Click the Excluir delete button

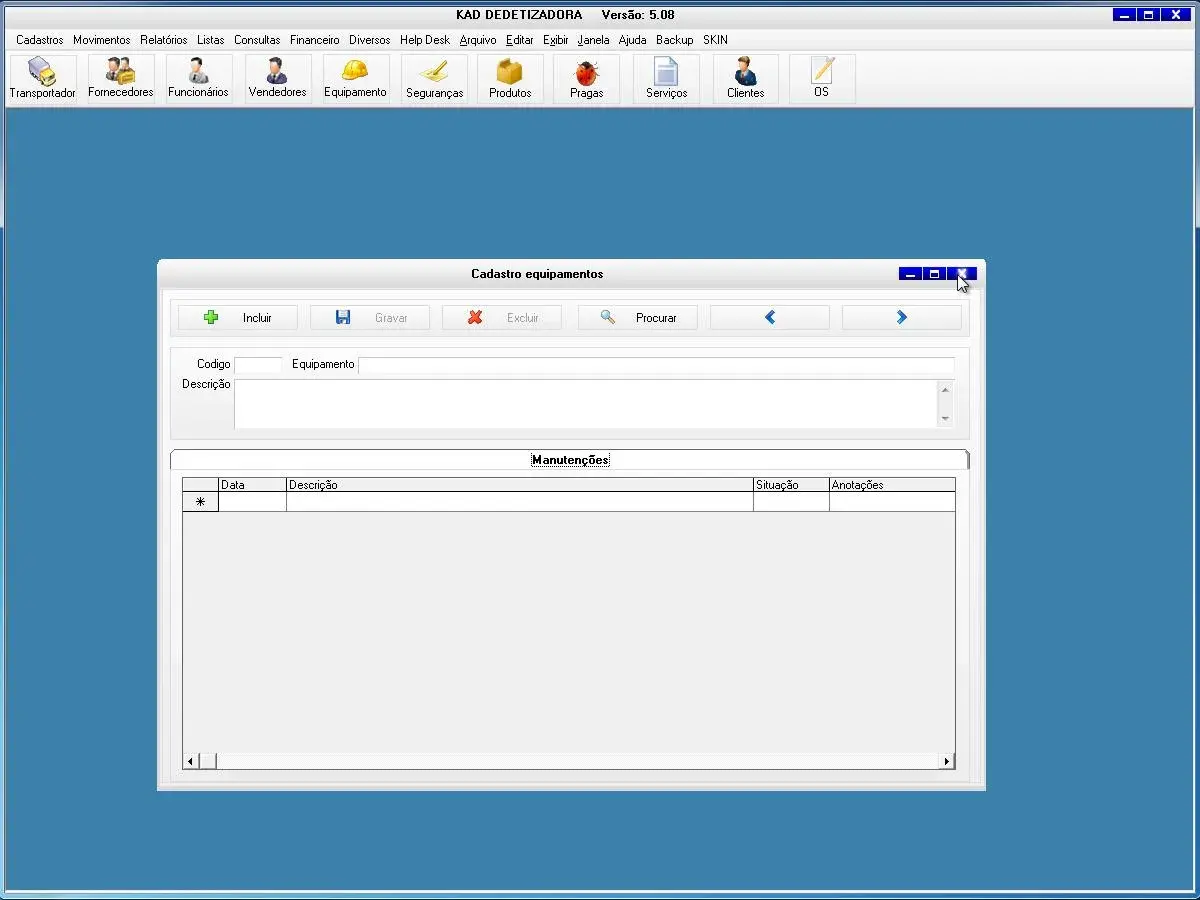tap(502, 317)
